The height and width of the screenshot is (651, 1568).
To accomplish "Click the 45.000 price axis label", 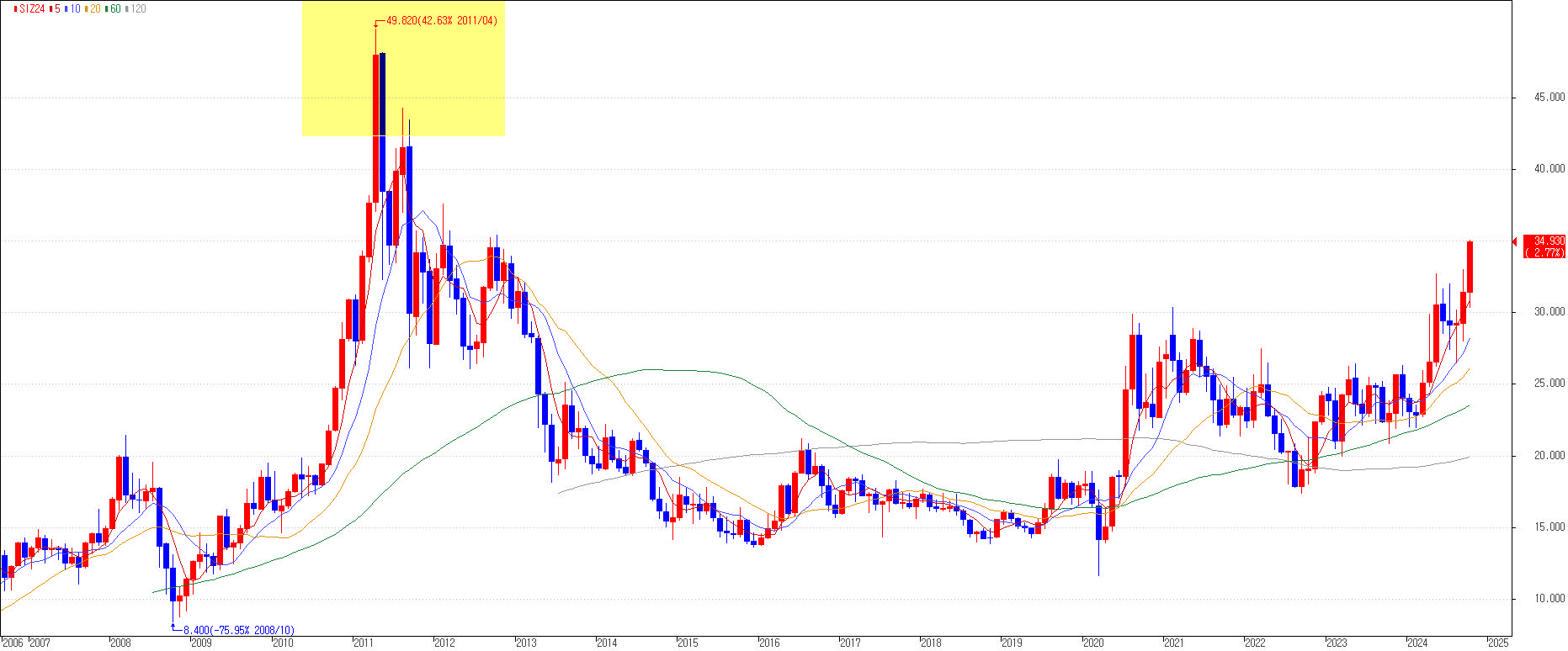I will 1549,98.
